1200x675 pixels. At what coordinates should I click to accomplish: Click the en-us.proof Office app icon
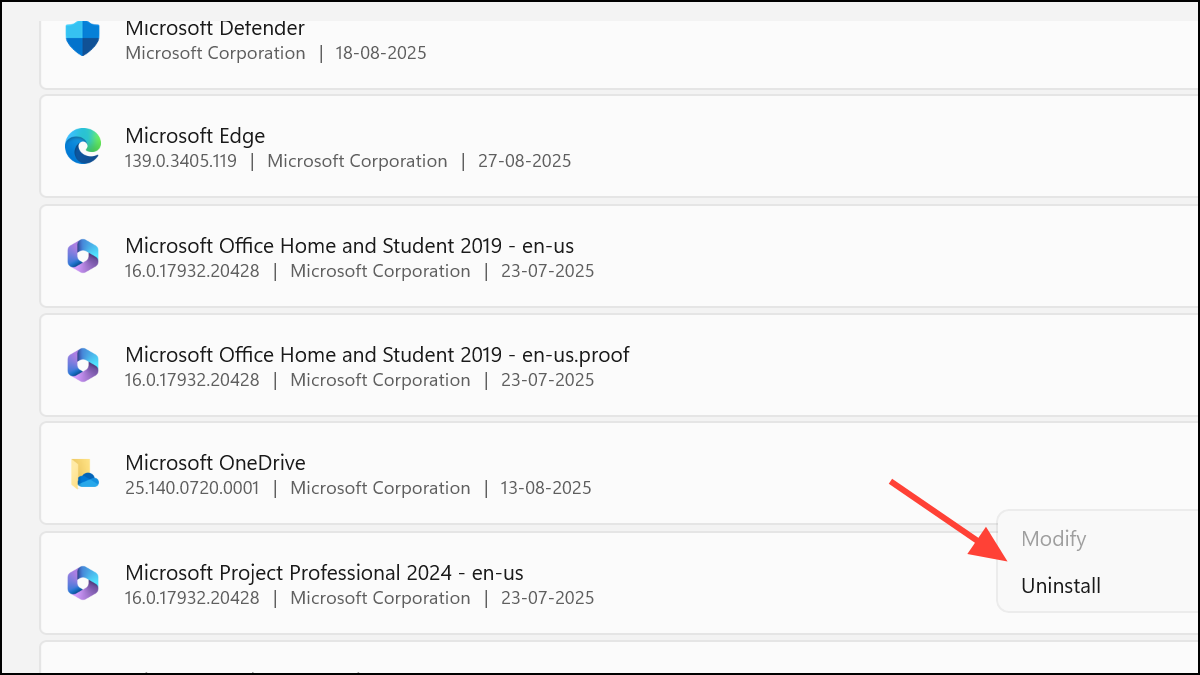83,365
